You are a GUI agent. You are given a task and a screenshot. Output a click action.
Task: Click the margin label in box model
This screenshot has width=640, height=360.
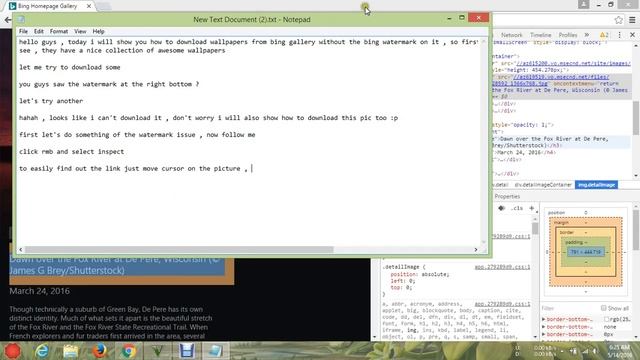(561, 223)
